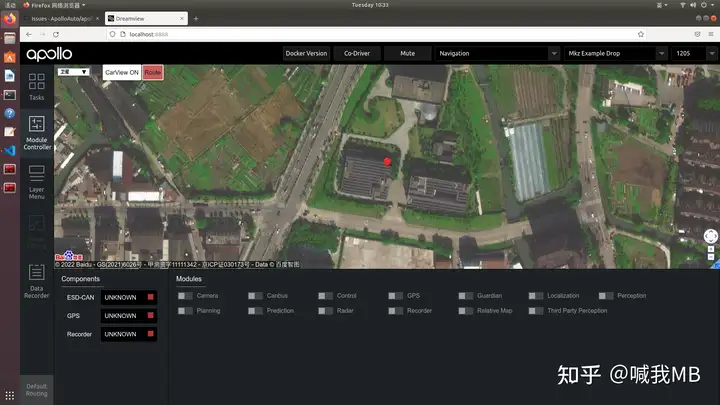Screen dimensions: 720x405
Task: Enable the Relative Map module
Action: (466, 311)
